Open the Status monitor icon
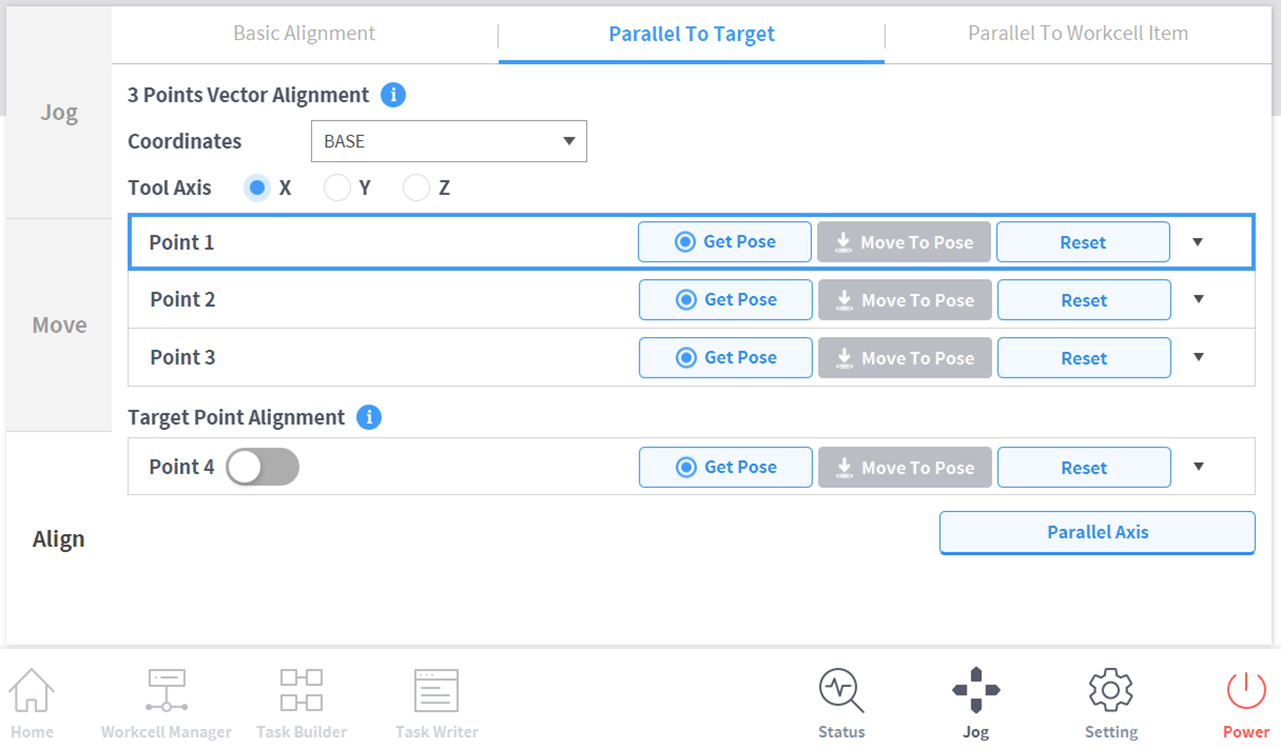 tap(841, 692)
